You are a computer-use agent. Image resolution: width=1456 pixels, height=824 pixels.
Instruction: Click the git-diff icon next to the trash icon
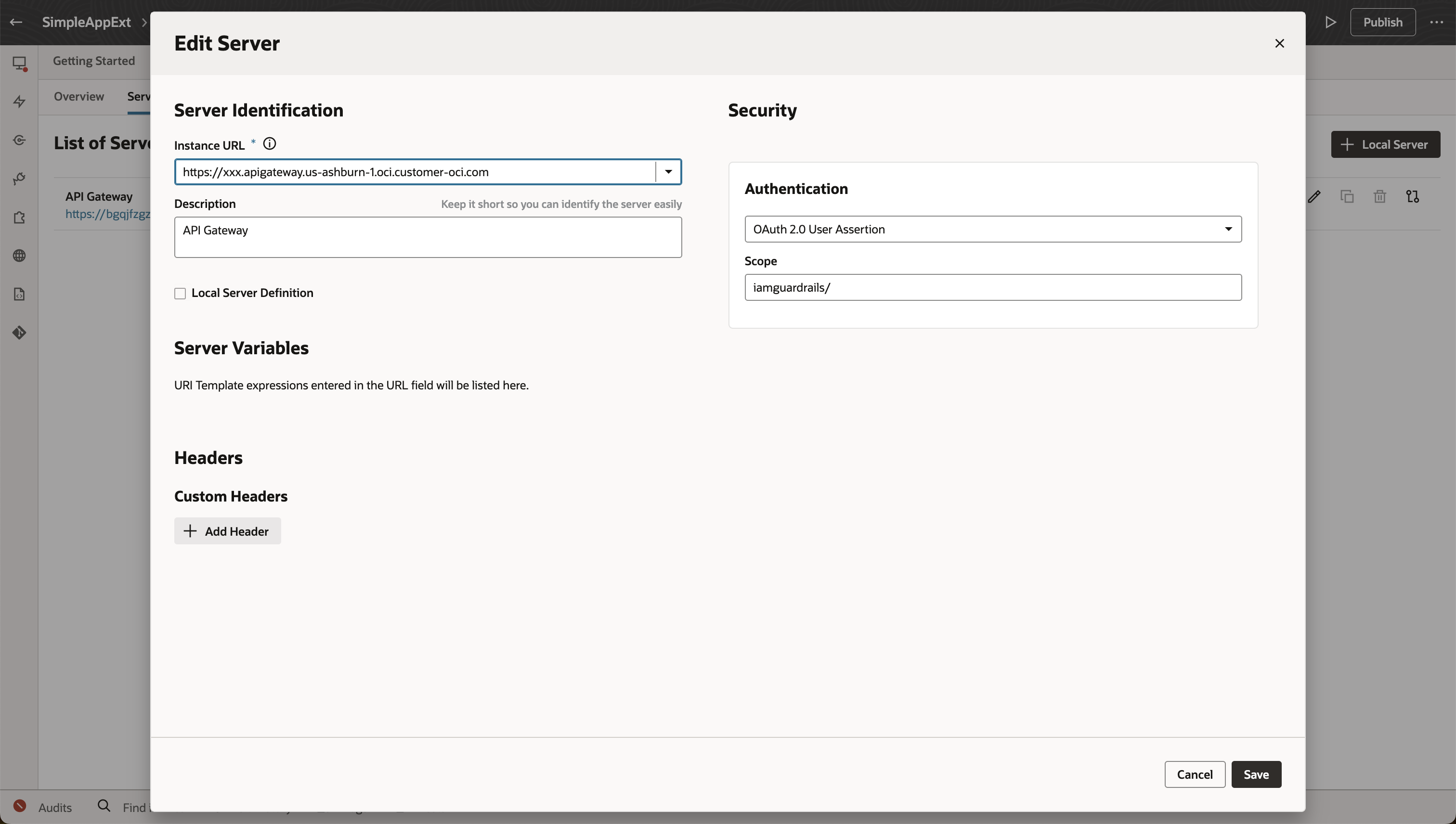tap(1412, 196)
